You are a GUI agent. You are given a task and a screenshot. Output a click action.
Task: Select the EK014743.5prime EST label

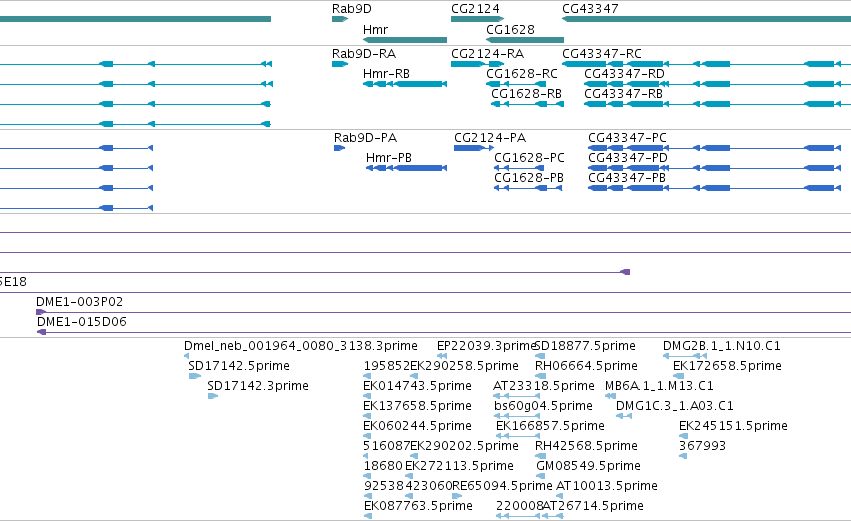tap(417, 386)
